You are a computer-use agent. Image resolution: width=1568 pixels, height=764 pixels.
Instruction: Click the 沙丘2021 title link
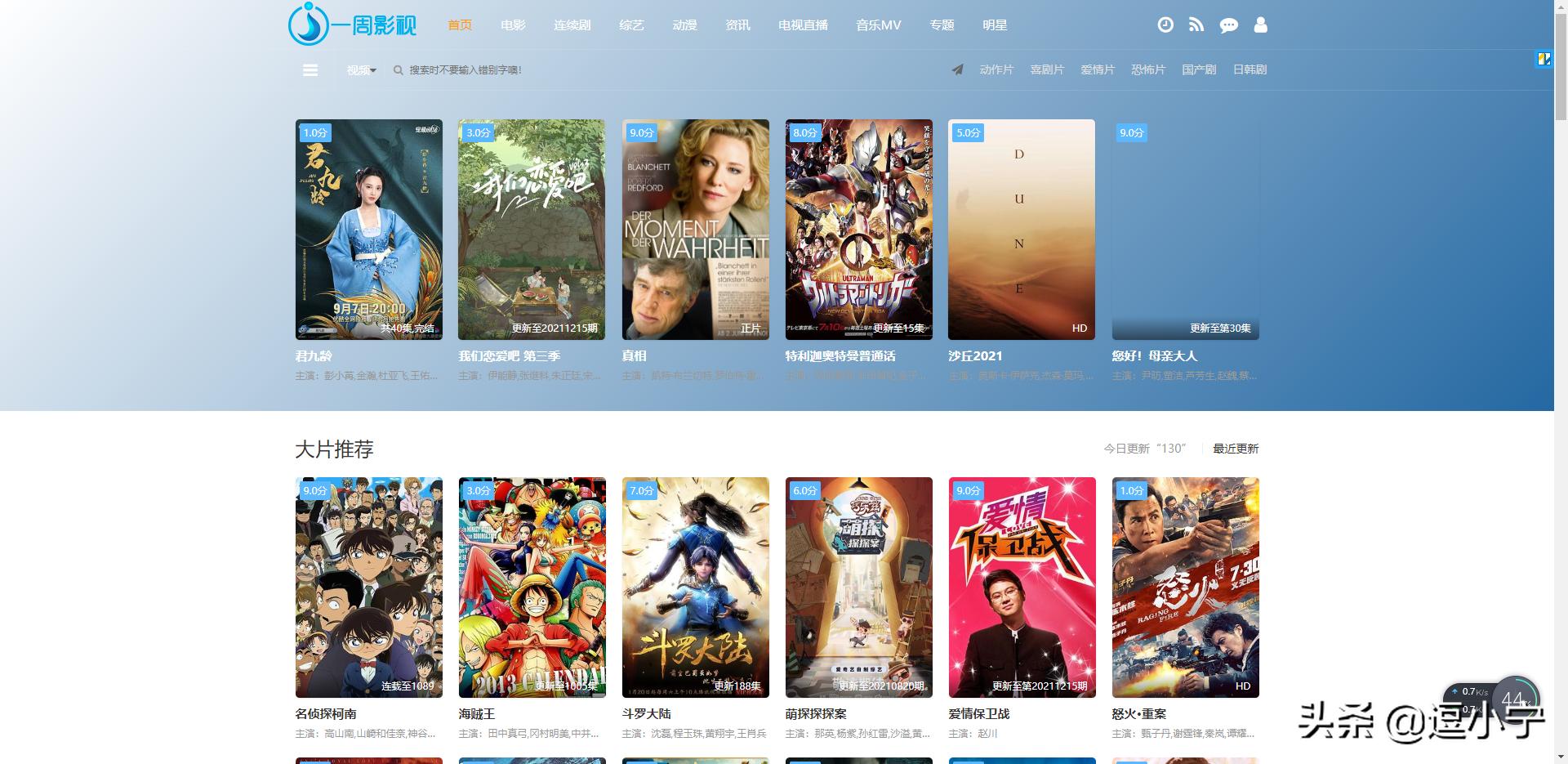(975, 356)
